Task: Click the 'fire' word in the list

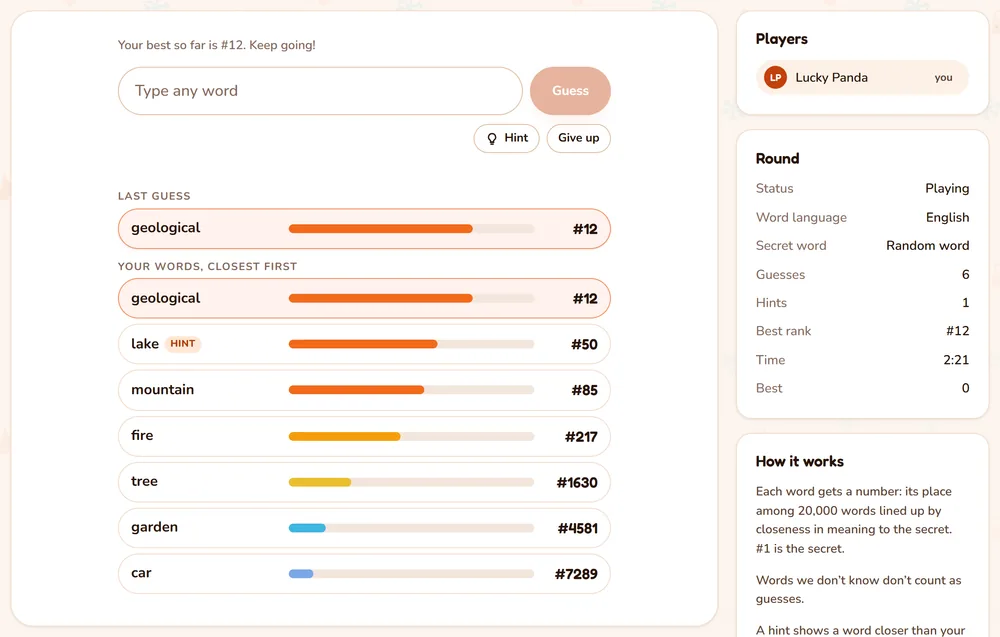Action: point(142,436)
